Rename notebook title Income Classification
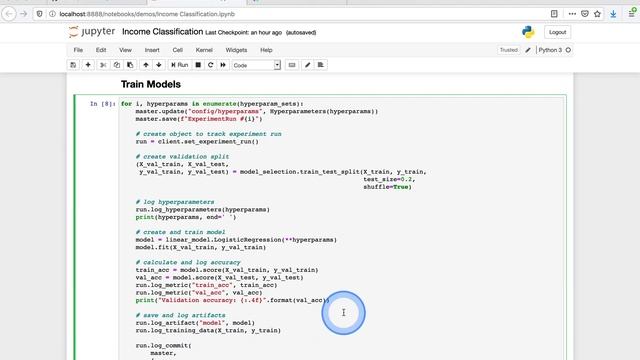This screenshot has width=640, height=360. click(162, 31)
